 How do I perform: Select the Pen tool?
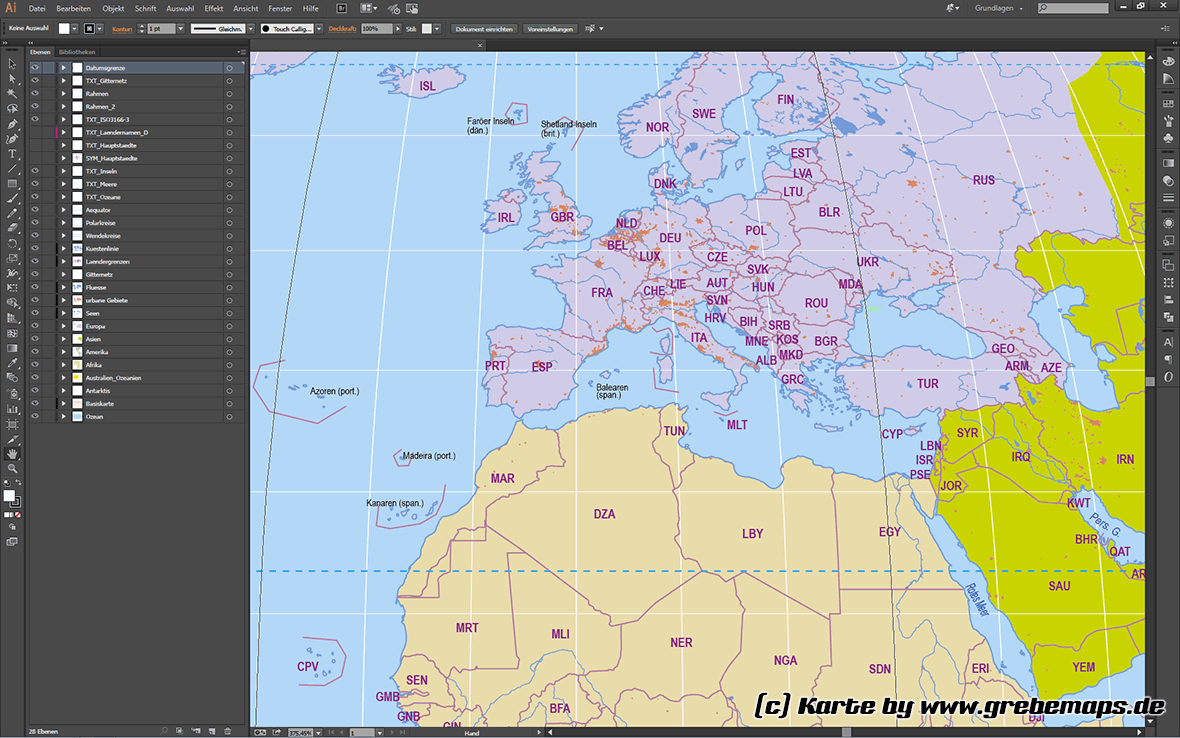12,124
